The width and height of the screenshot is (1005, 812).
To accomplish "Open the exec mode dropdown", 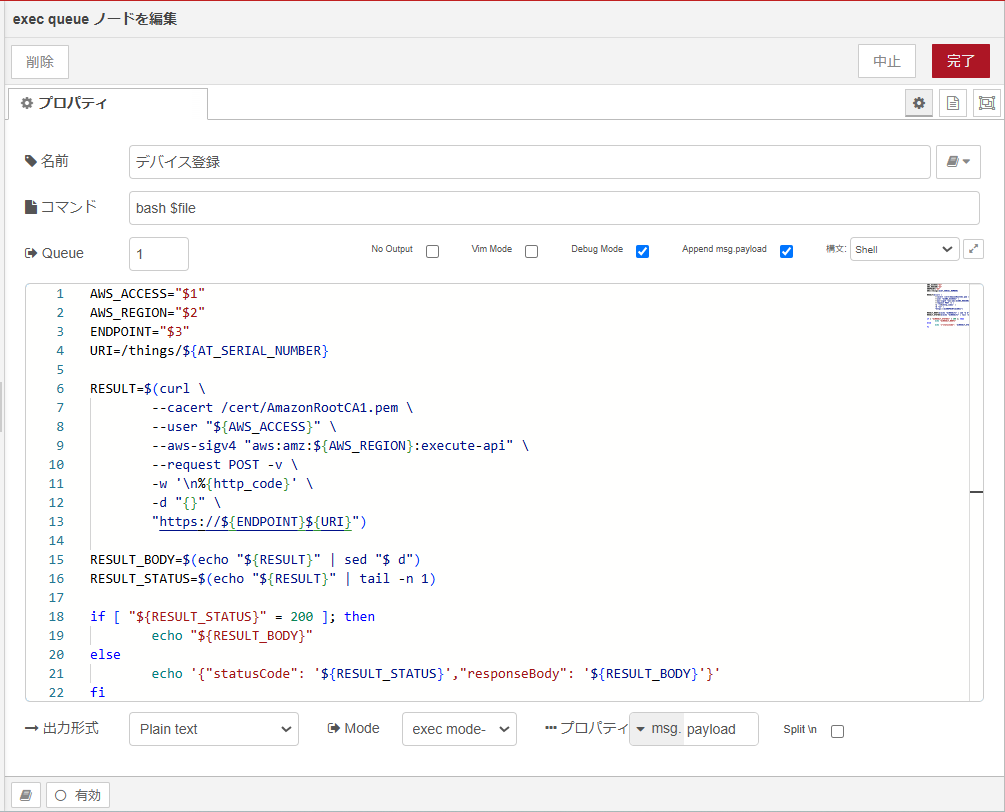I will point(460,729).
